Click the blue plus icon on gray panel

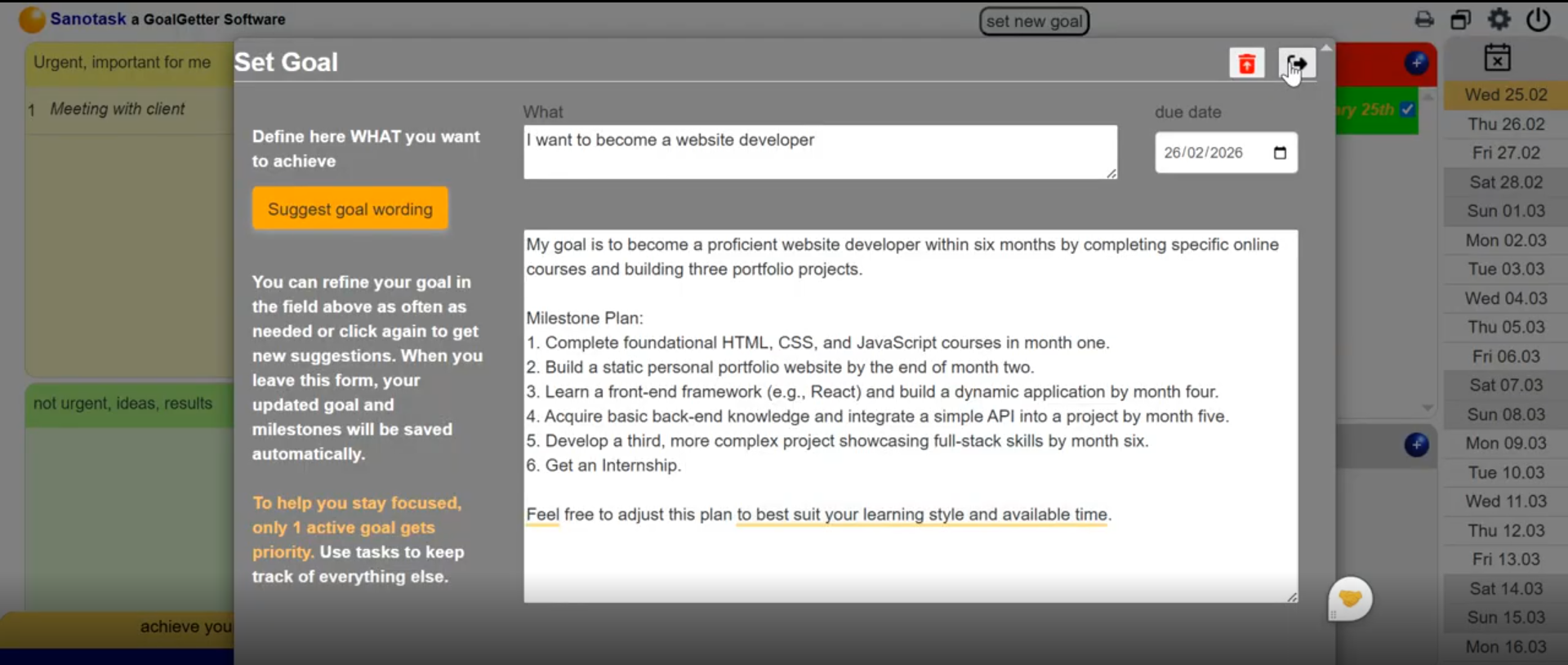click(x=1417, y=444)
